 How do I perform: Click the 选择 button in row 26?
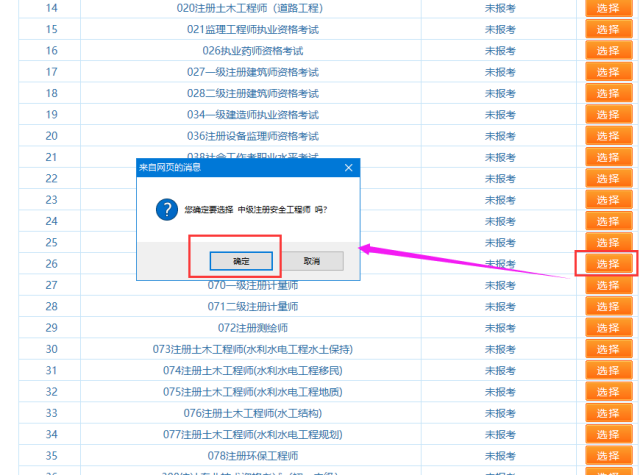(x=608, y=264)
